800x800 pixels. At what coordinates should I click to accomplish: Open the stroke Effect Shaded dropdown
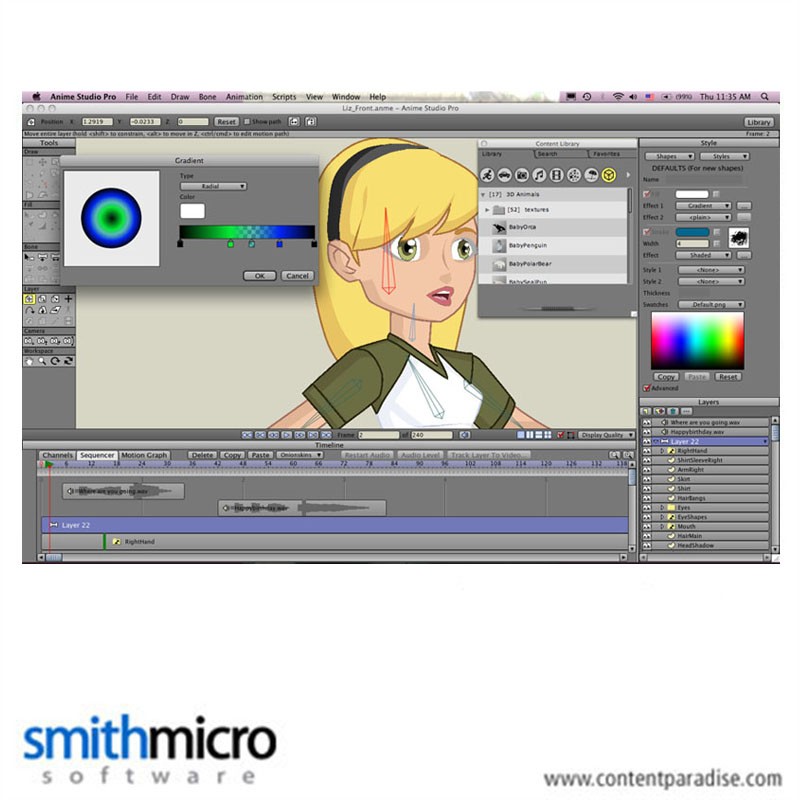pos(704,255)
